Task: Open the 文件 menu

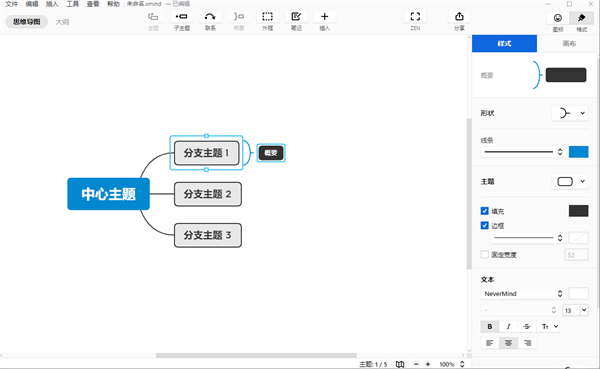Action: pos(11,4)
